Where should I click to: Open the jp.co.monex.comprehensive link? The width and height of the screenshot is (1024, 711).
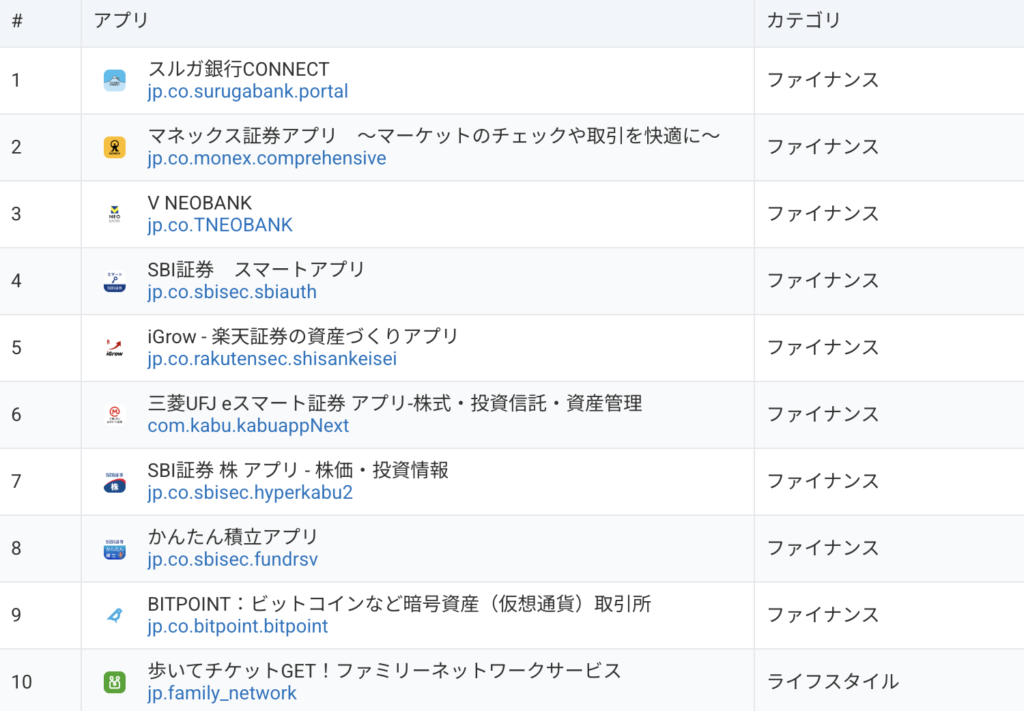coord(266,159)
